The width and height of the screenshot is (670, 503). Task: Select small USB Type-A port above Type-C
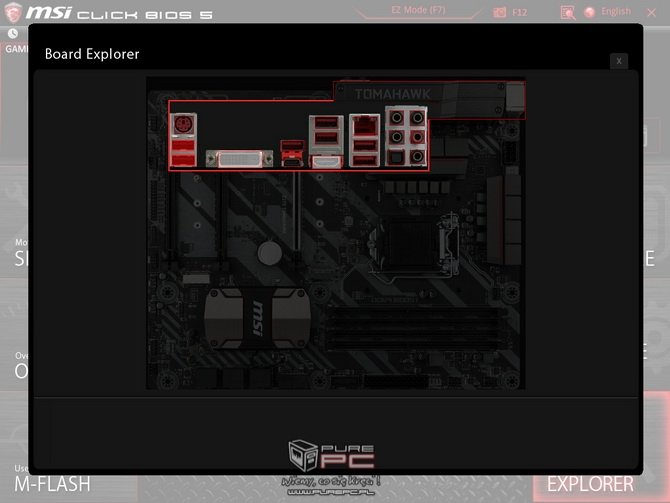292,146
